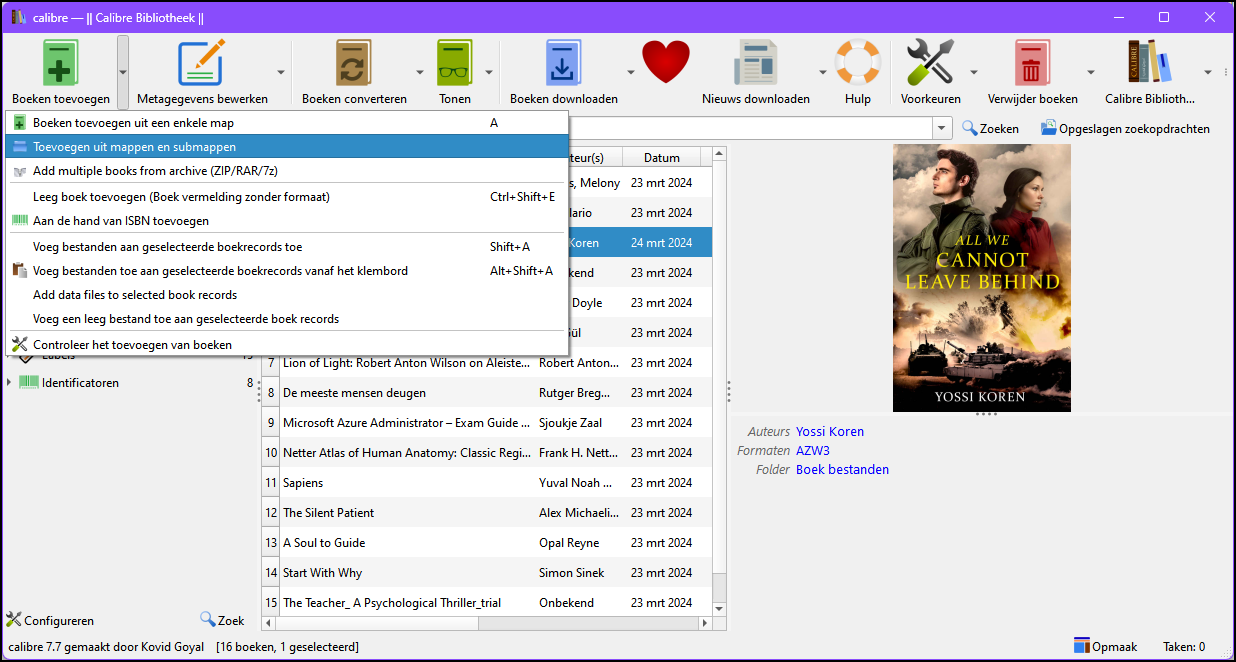Viewport: 1236px width, 662px height.
Task: Click the Calibre Bibliotheek bookshelf icon
Action: pyautogui.click(x=1150, y=71)
